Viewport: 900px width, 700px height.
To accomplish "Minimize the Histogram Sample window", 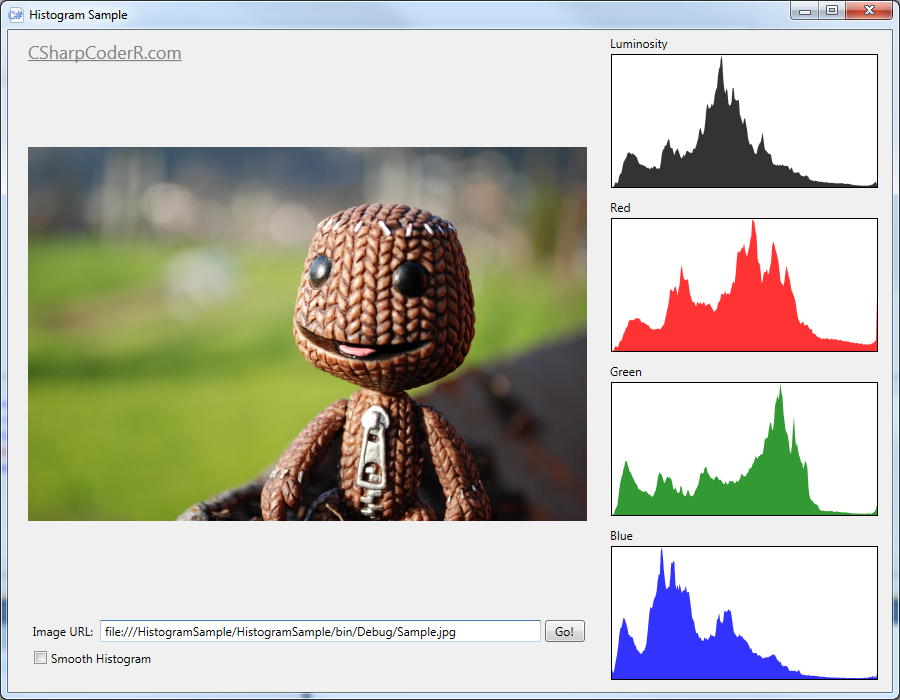I will (x=805, y=11).
